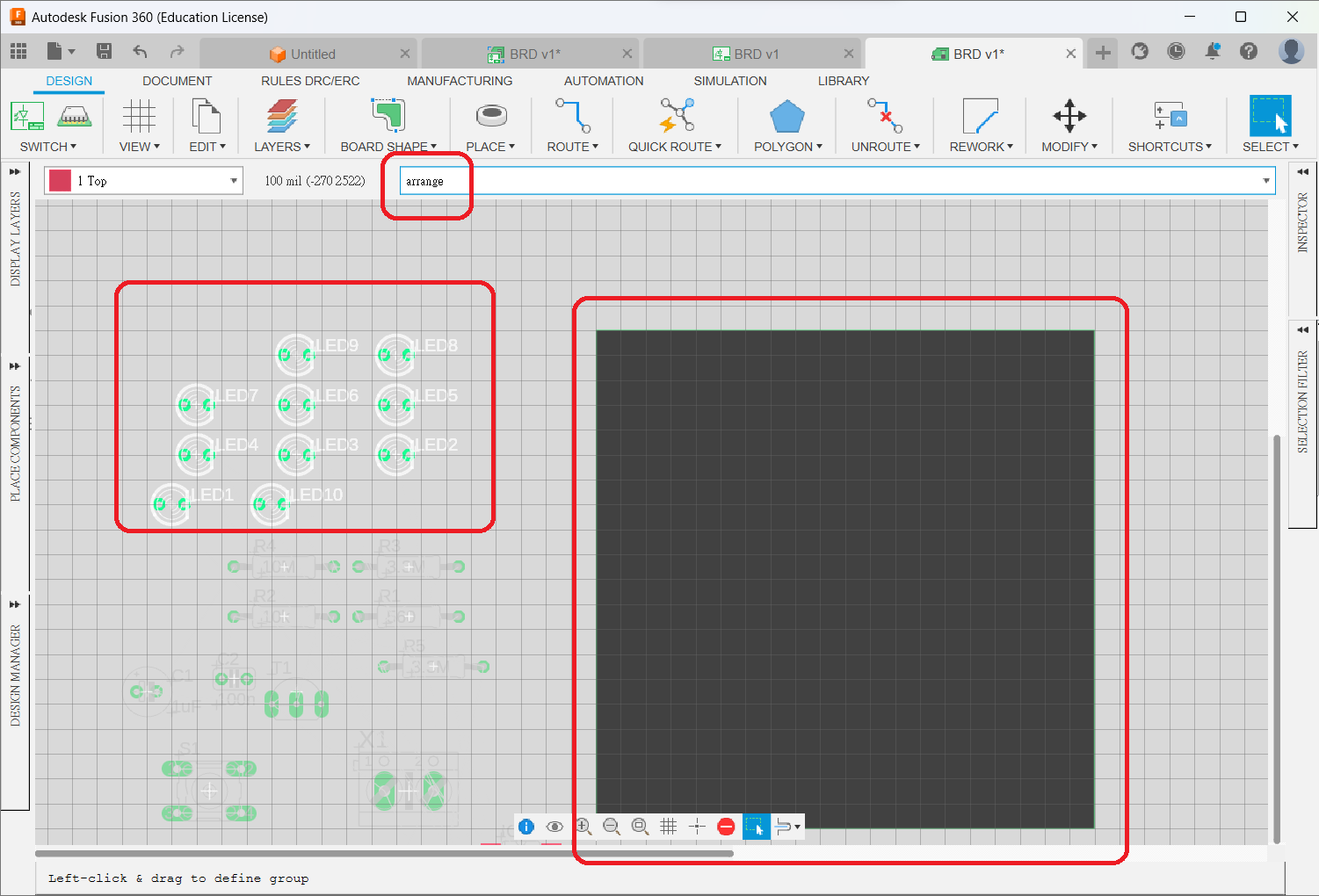Toggle the group selection mode button

click(755, 827)
